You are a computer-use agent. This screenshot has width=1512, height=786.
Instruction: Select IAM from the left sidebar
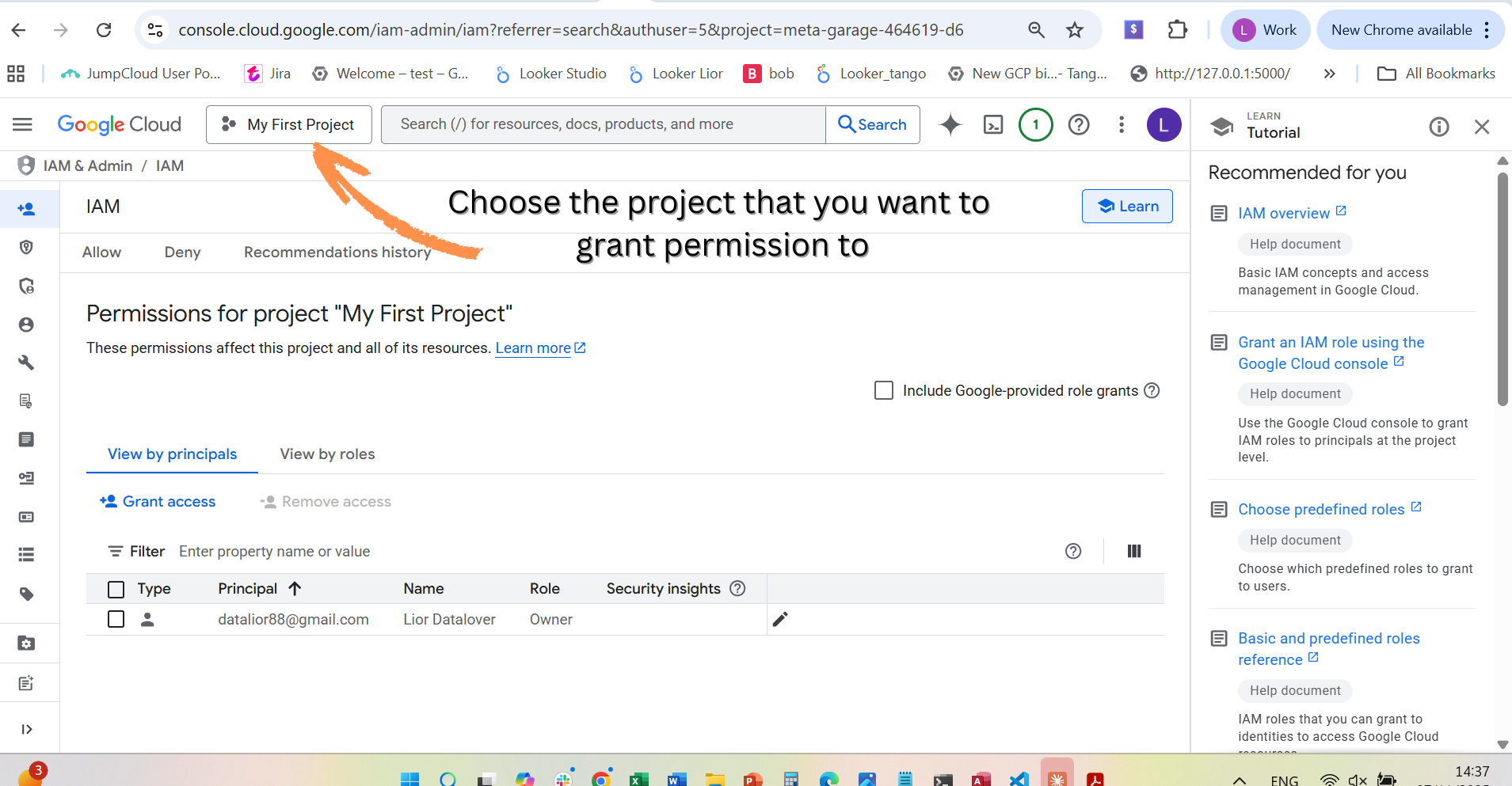[26, 209]
